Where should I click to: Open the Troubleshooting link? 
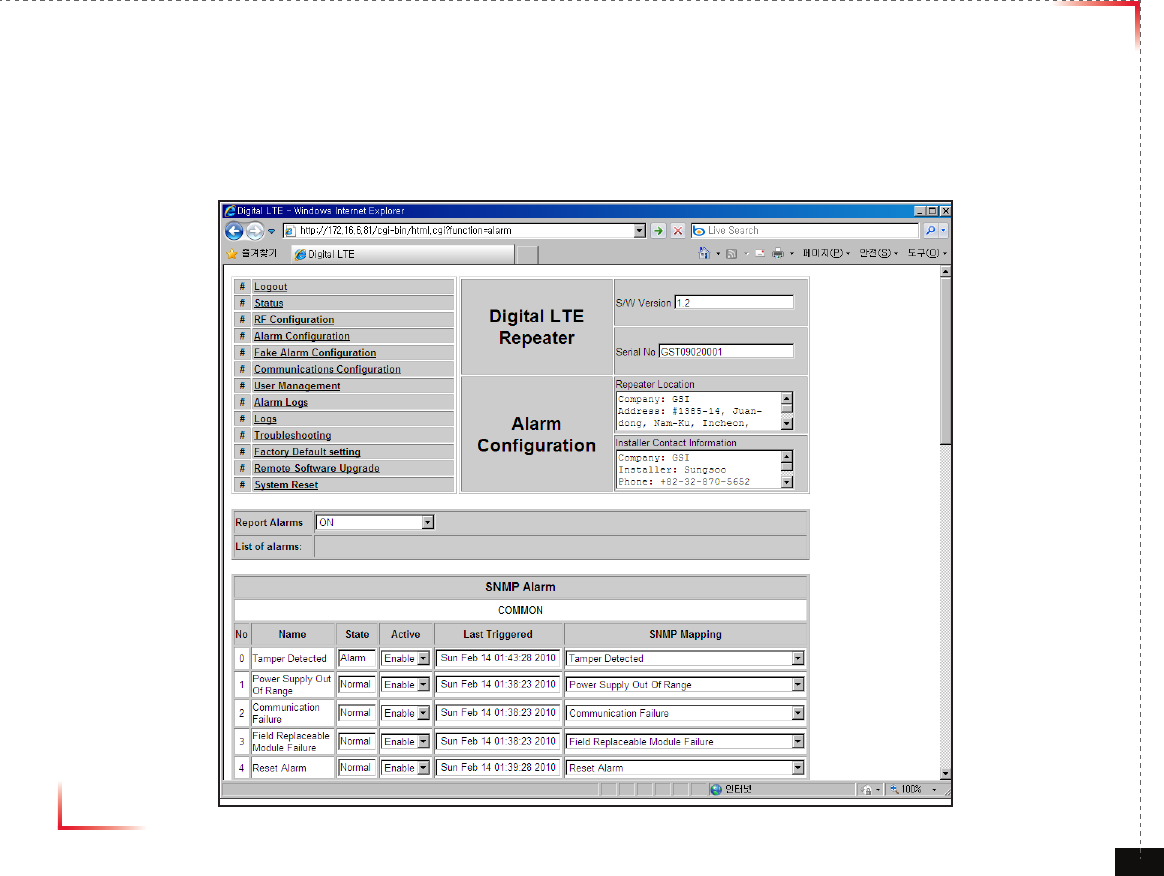292,435
